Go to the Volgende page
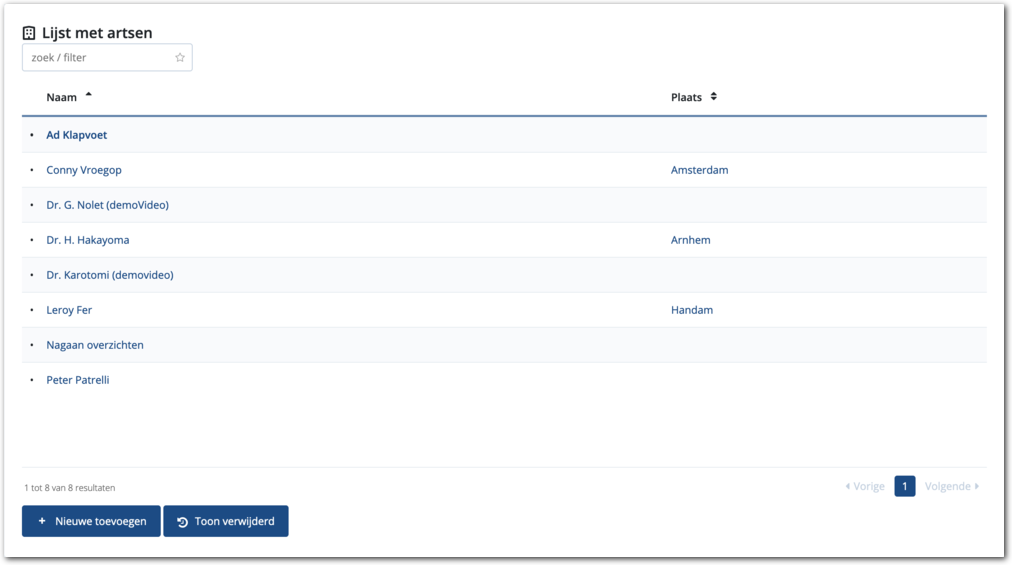The image size is (1012, 565). point(951,487)
